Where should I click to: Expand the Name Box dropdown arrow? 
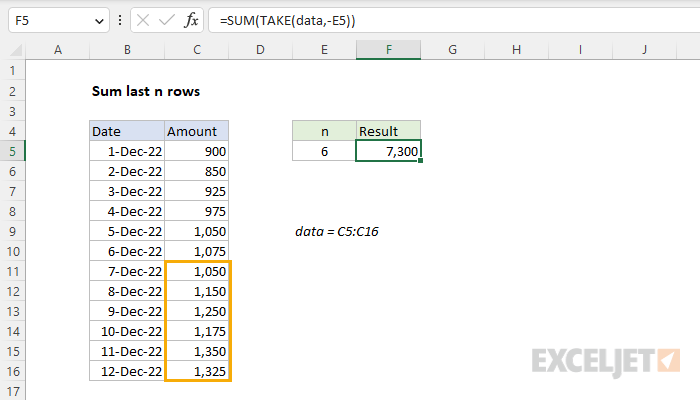pyautogui.click(x=99, y=21)
